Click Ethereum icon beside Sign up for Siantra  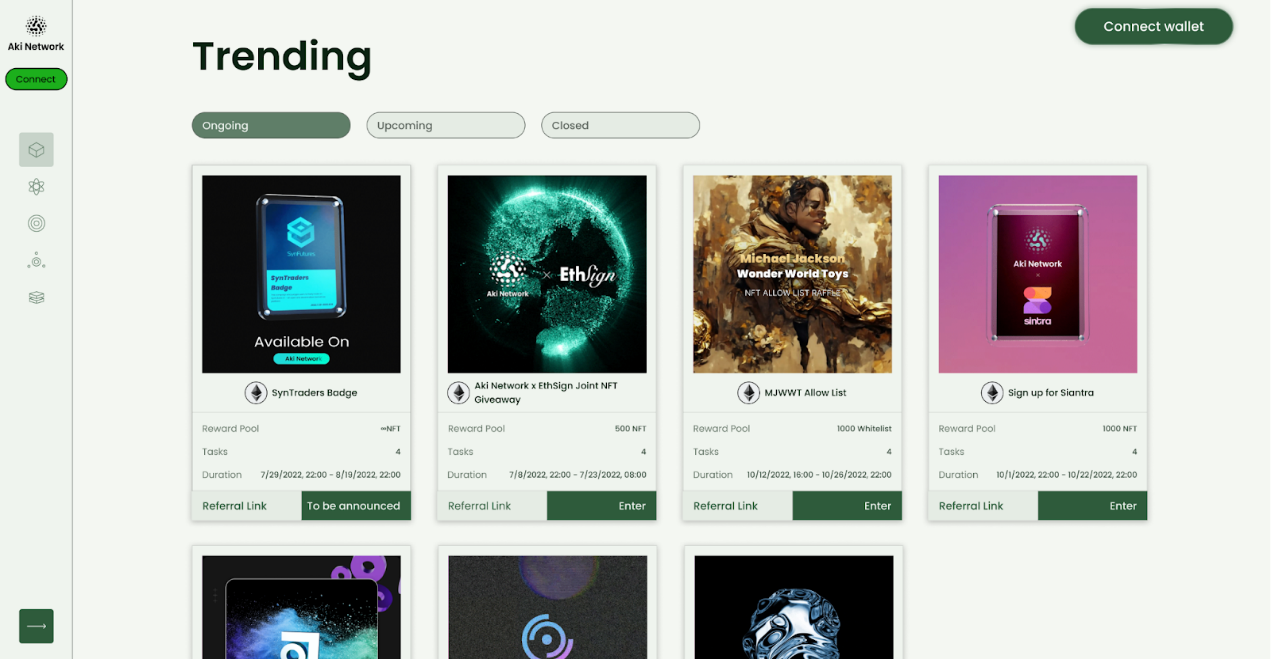tap(992, 393)
